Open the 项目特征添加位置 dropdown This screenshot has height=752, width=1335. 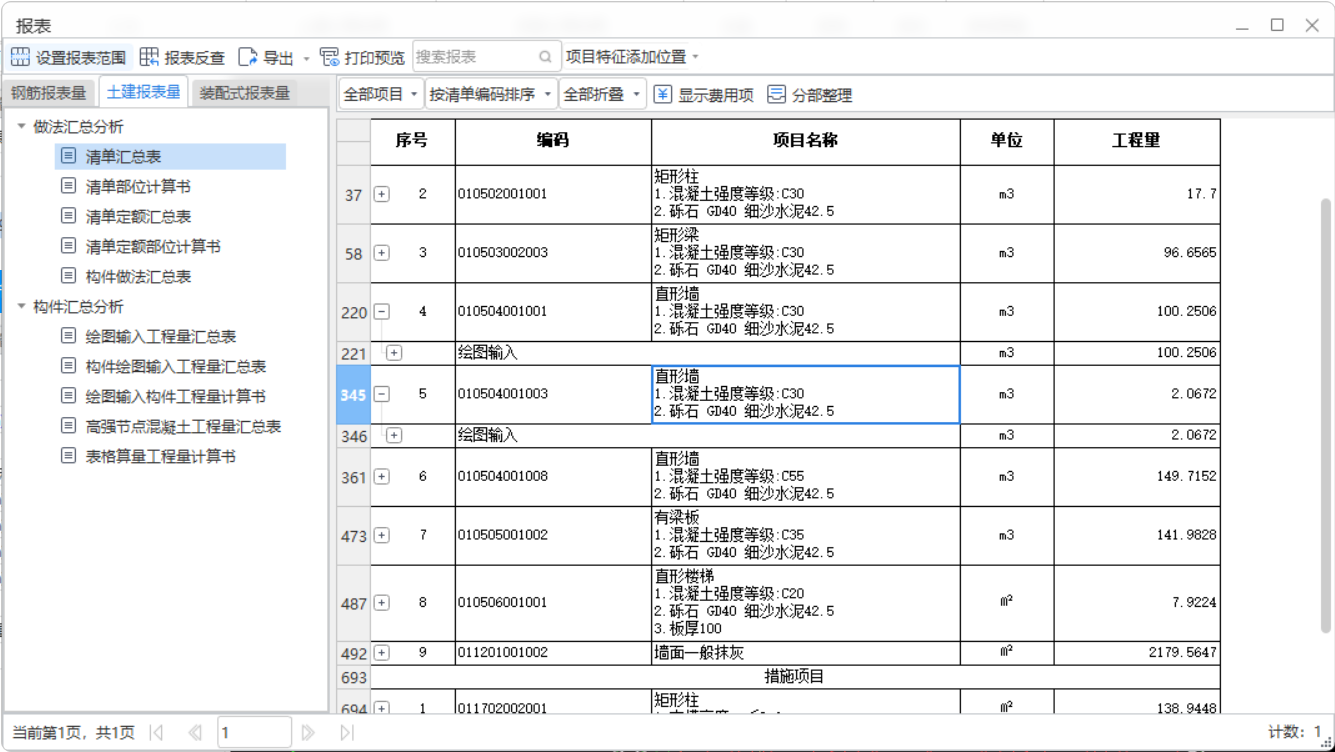[x=633, y=57]
